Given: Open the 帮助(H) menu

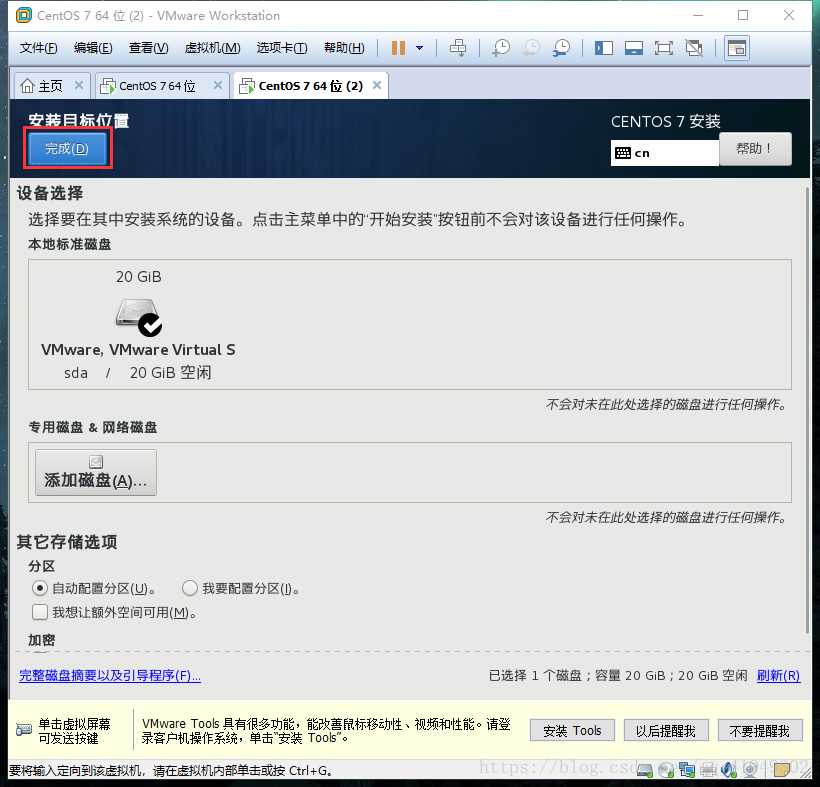Looking at the screenshot, I should (x=344, y=48).
